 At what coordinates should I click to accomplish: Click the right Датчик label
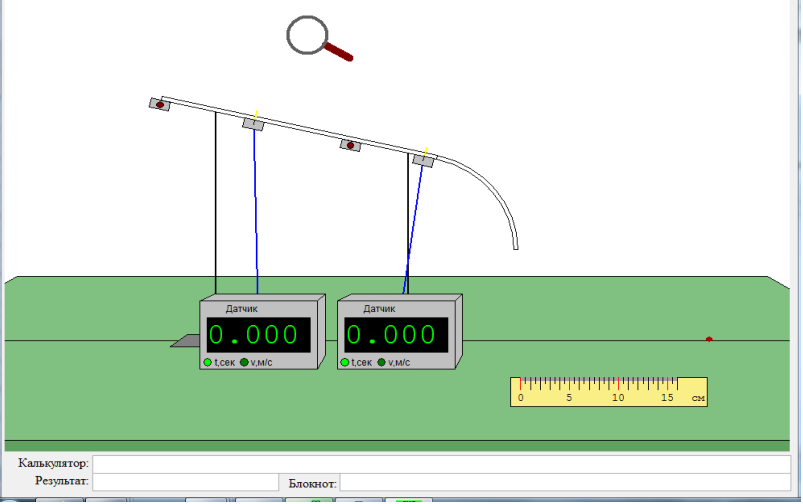(379, 309)
